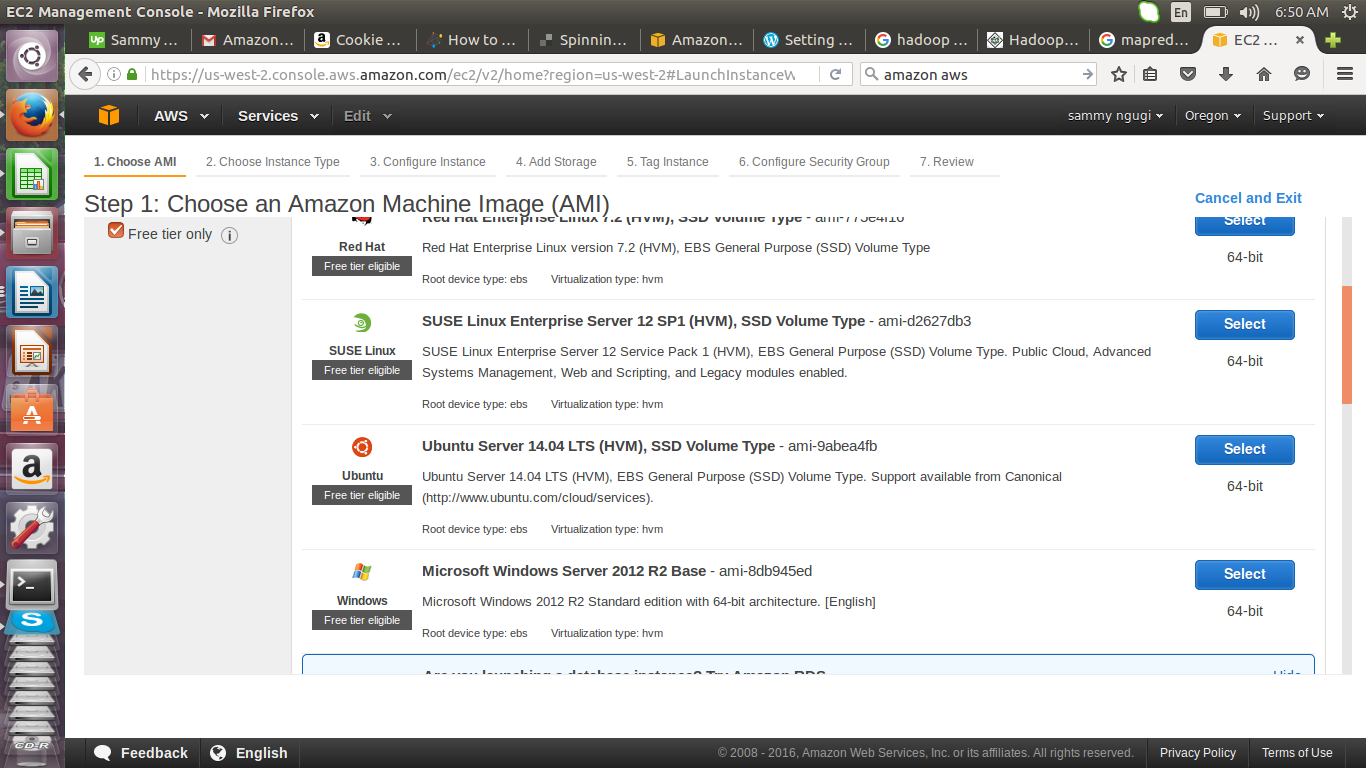Expand the AWS dropdown menu
The image size is (1366, 768).
point(182,116)
